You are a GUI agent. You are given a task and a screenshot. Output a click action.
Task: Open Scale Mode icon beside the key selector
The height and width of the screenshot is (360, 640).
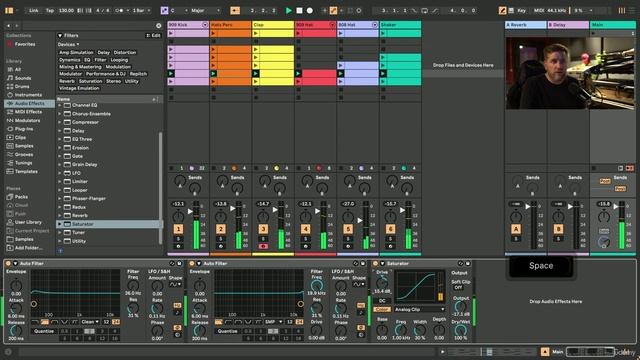tap(164, 11)
